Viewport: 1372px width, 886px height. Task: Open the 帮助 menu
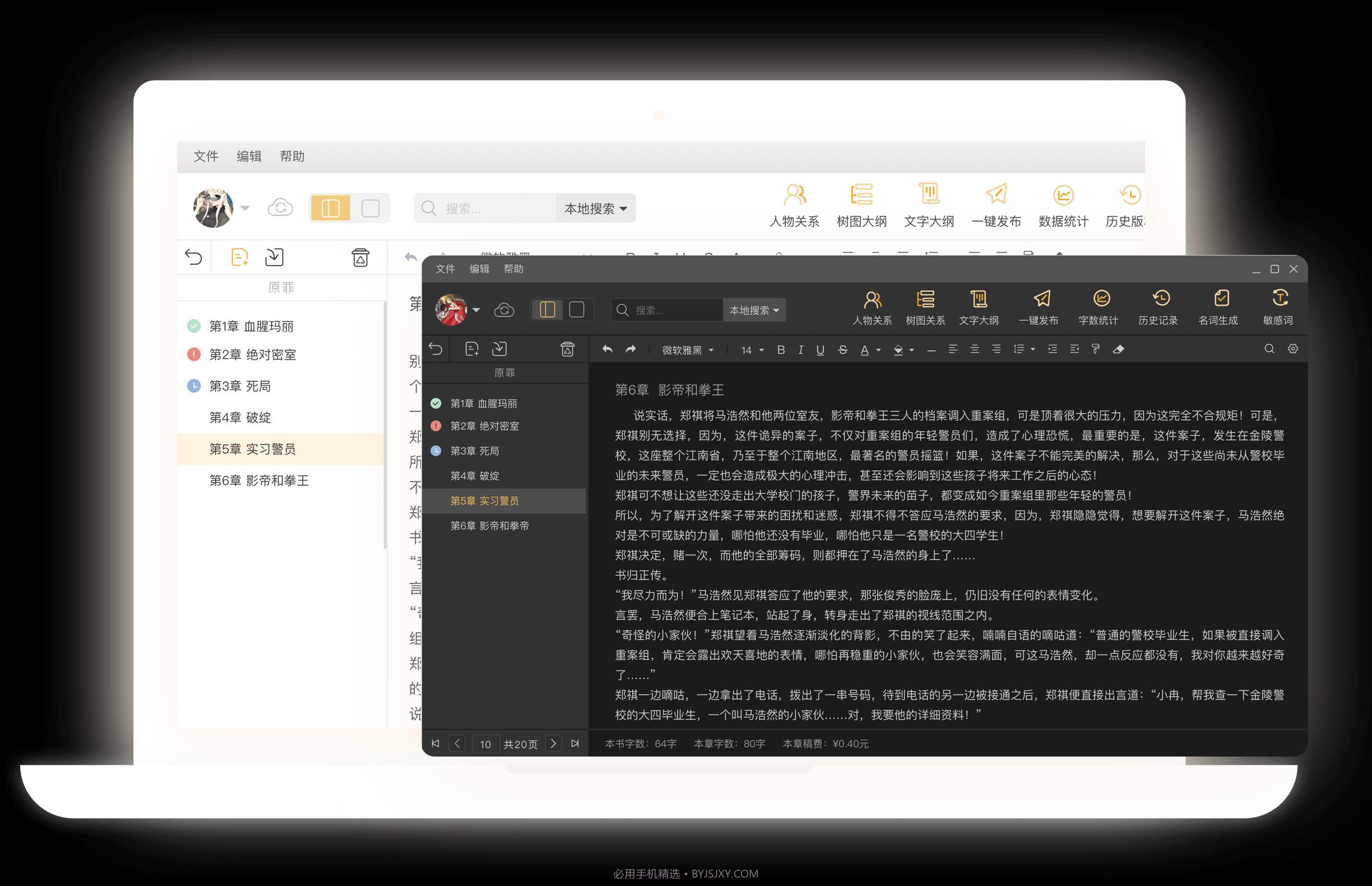(513, 268)
